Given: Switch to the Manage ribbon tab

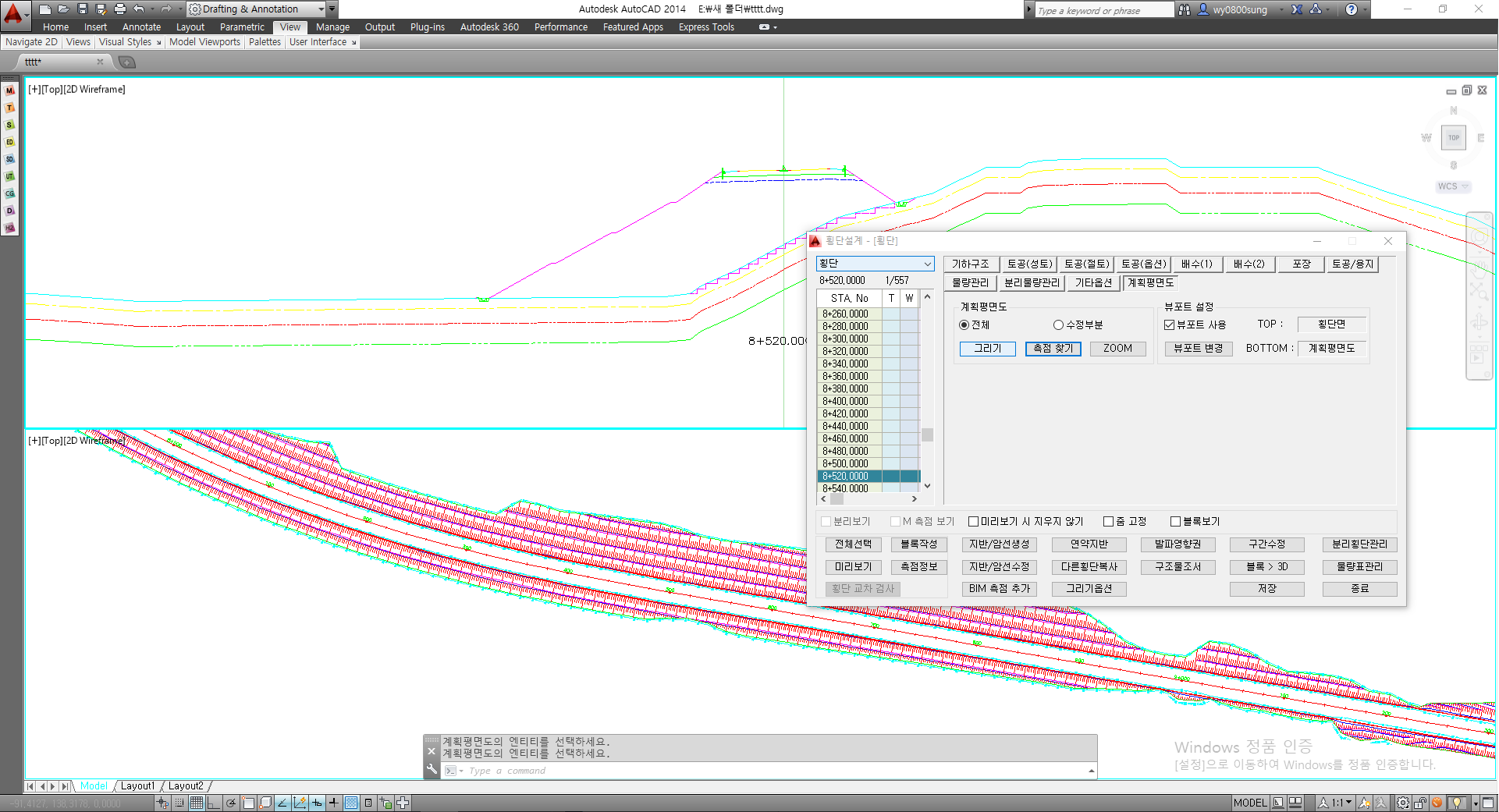Looking at the screenshot, I should [x=332, y=27].
